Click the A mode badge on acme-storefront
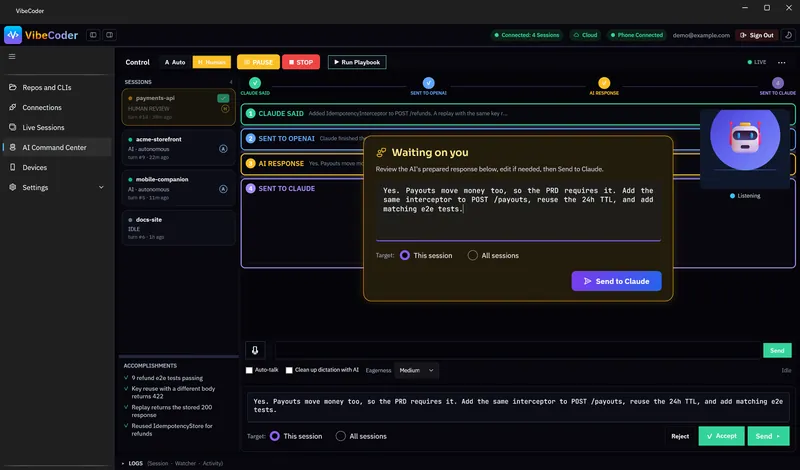The image size is (800, 470). click(223, 149)
